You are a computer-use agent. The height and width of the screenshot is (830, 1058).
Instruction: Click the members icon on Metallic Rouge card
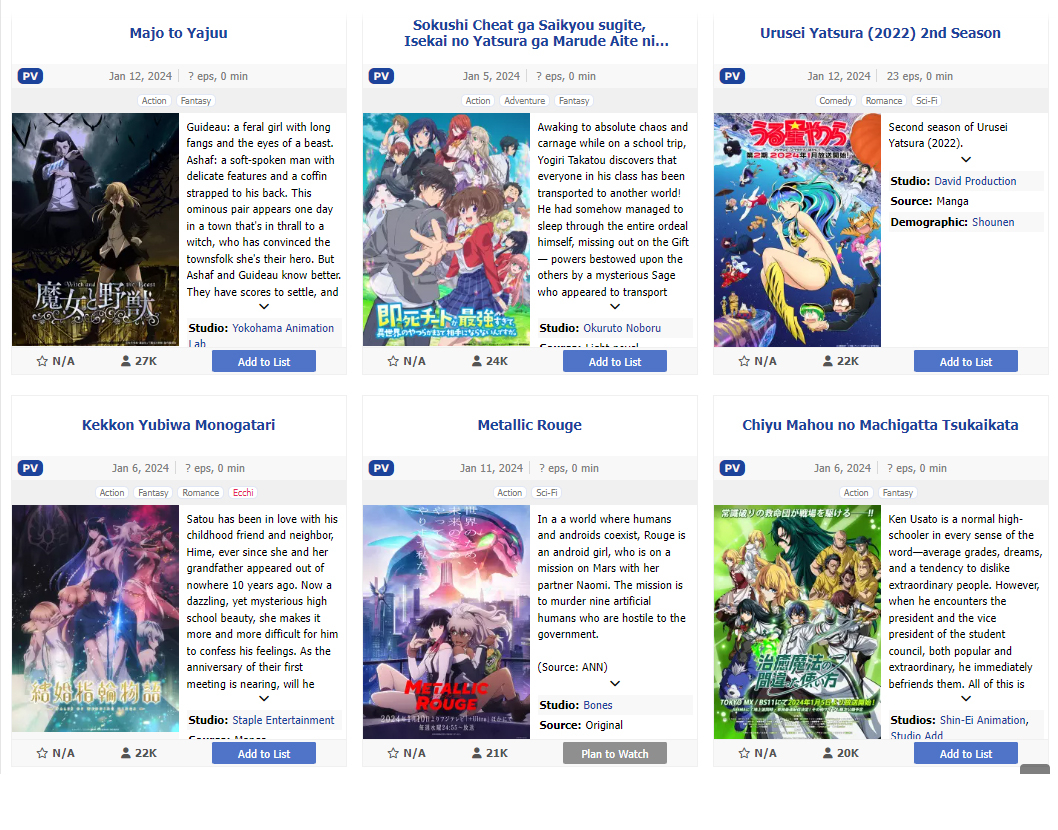[x=476, y=753]
